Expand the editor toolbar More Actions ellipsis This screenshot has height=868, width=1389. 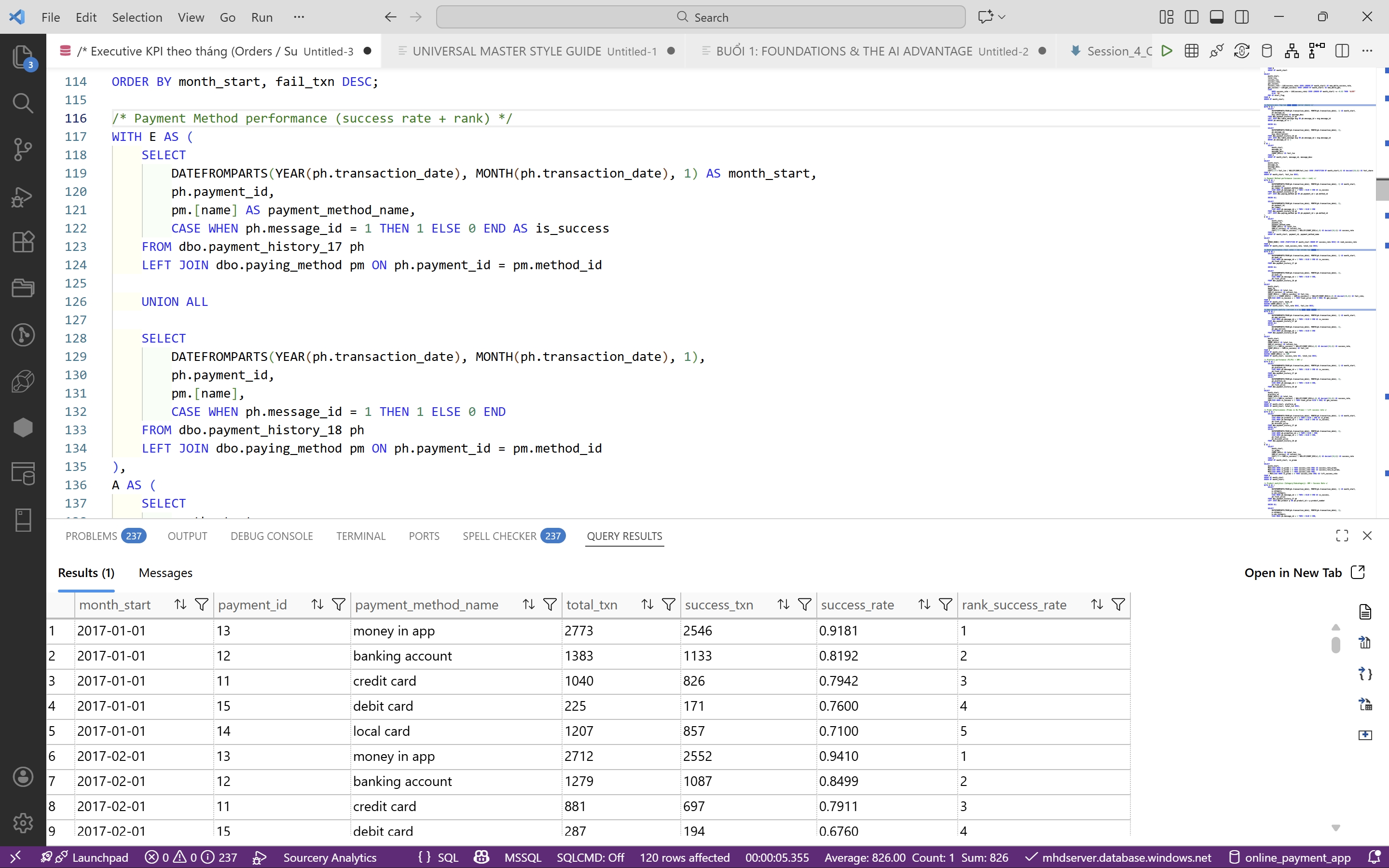(x=1367, y=51)
